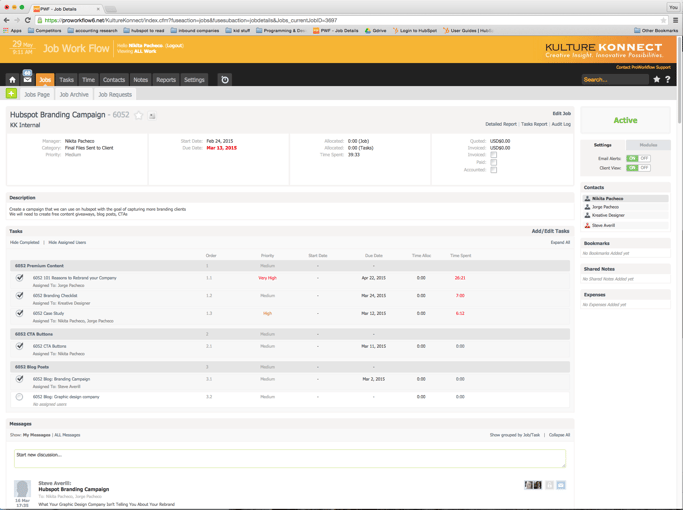The image size is (683, 510).
Task: Open the Competitors bookmarks folder
Action: point(44,30)
